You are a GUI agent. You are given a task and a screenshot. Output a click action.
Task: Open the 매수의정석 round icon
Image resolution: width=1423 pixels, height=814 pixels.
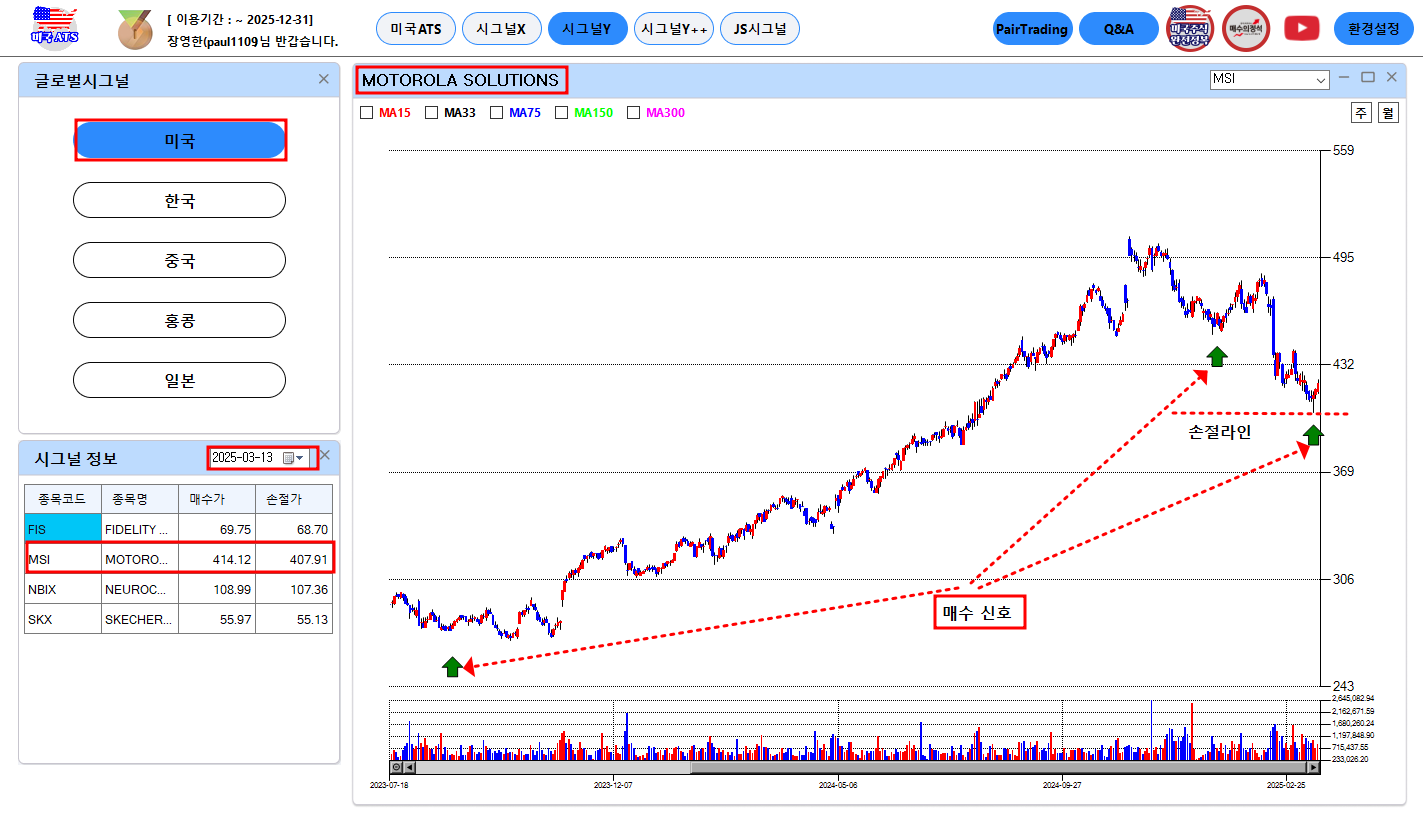point(1246,28)
